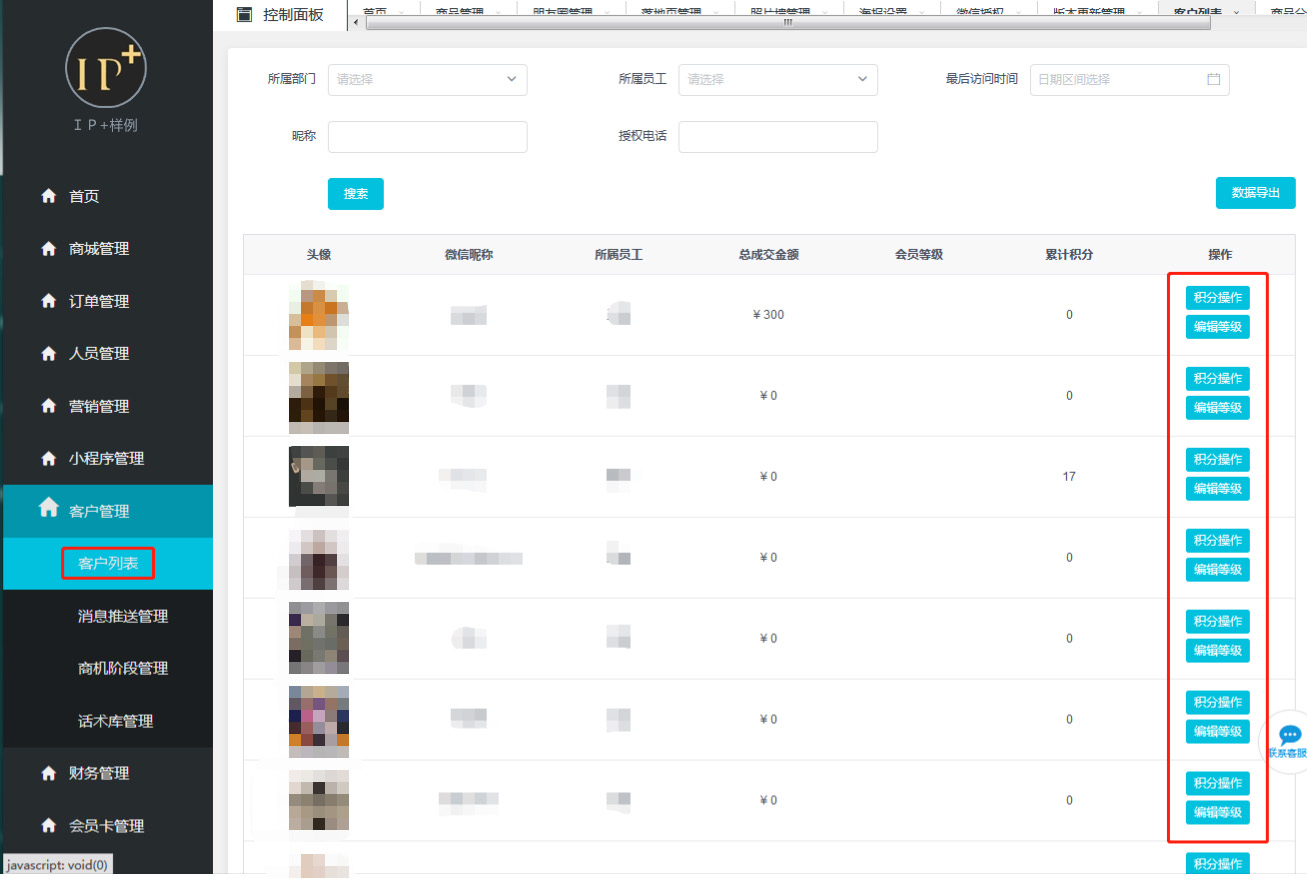This screenshot has width=1307, height=879.
Task: Click the house icon next to 商城管理
Action: [x=48, y=248]
